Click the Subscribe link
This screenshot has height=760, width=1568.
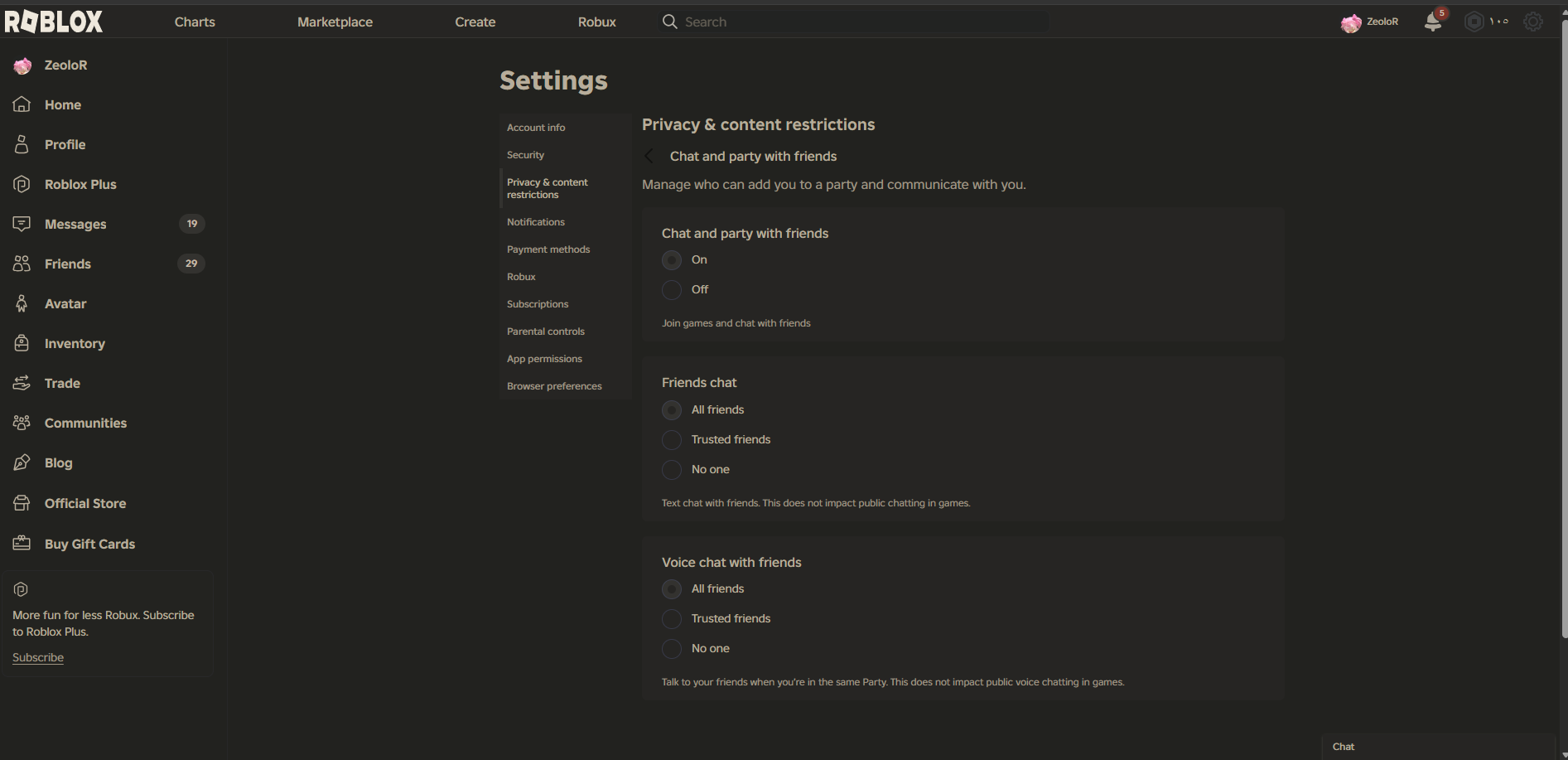tap(38, 657)
